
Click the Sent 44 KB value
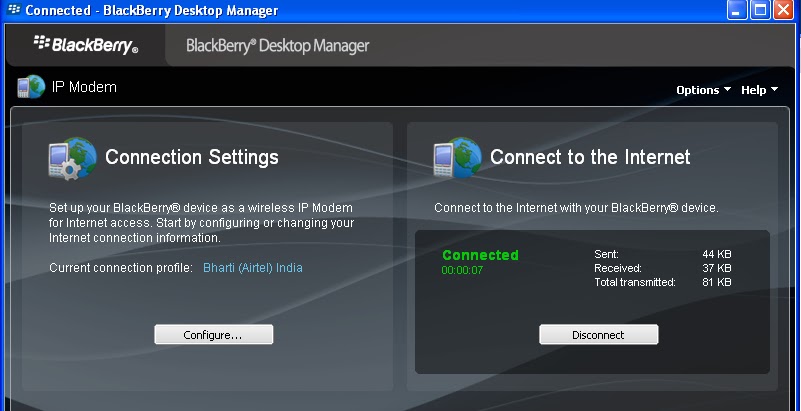(717, 254)
